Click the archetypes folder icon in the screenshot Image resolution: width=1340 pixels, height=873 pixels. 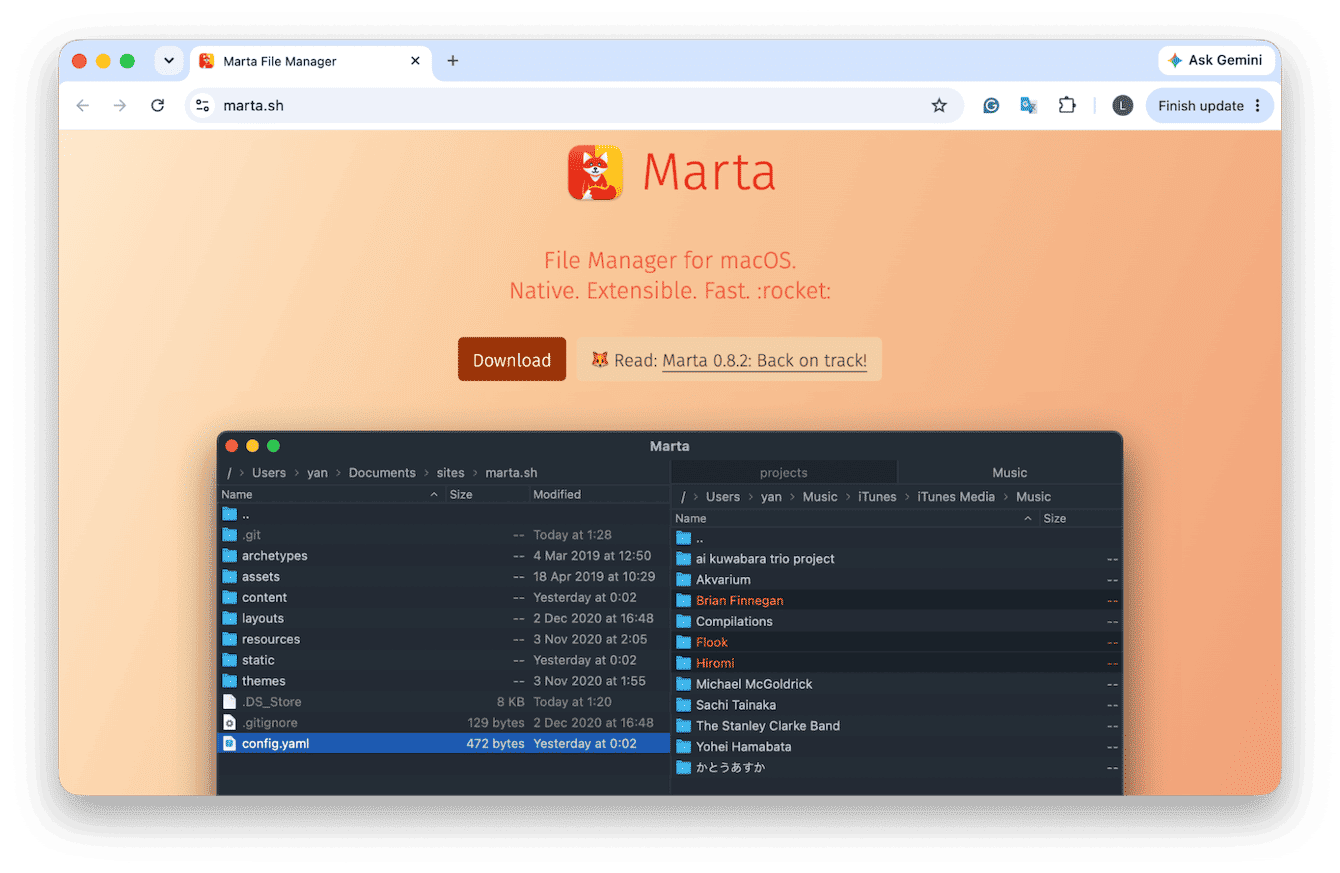point(229,556)
